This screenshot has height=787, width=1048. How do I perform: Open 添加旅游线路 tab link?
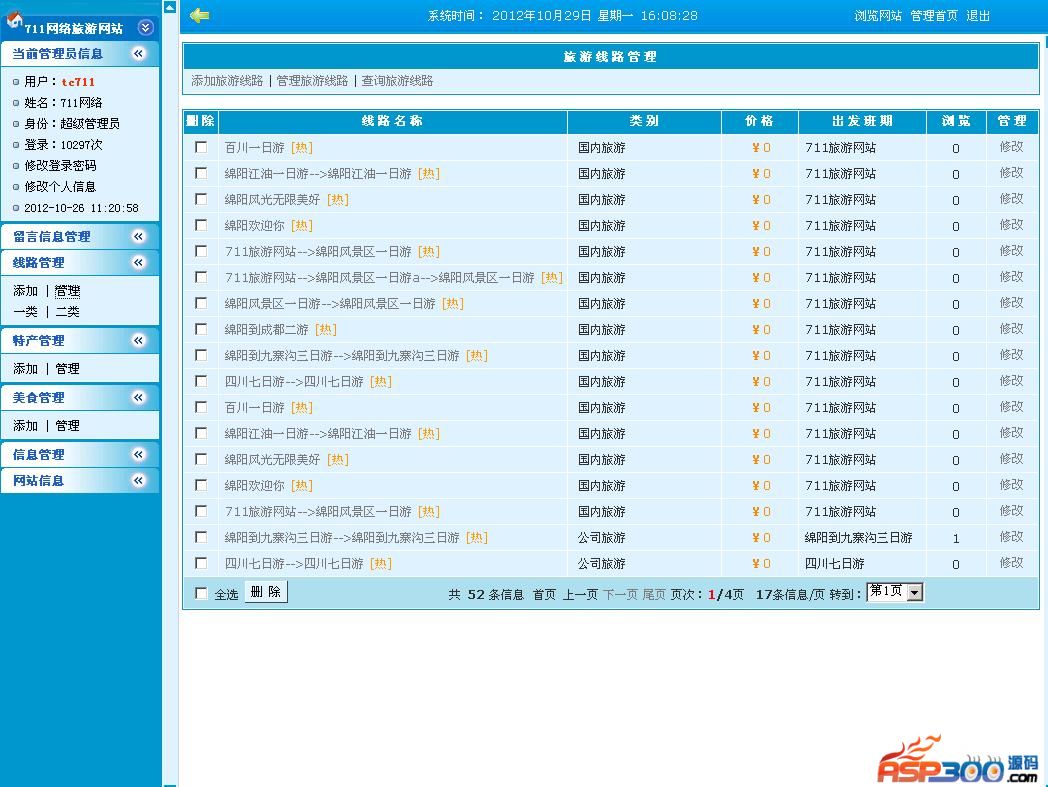(x=227, y=81)
